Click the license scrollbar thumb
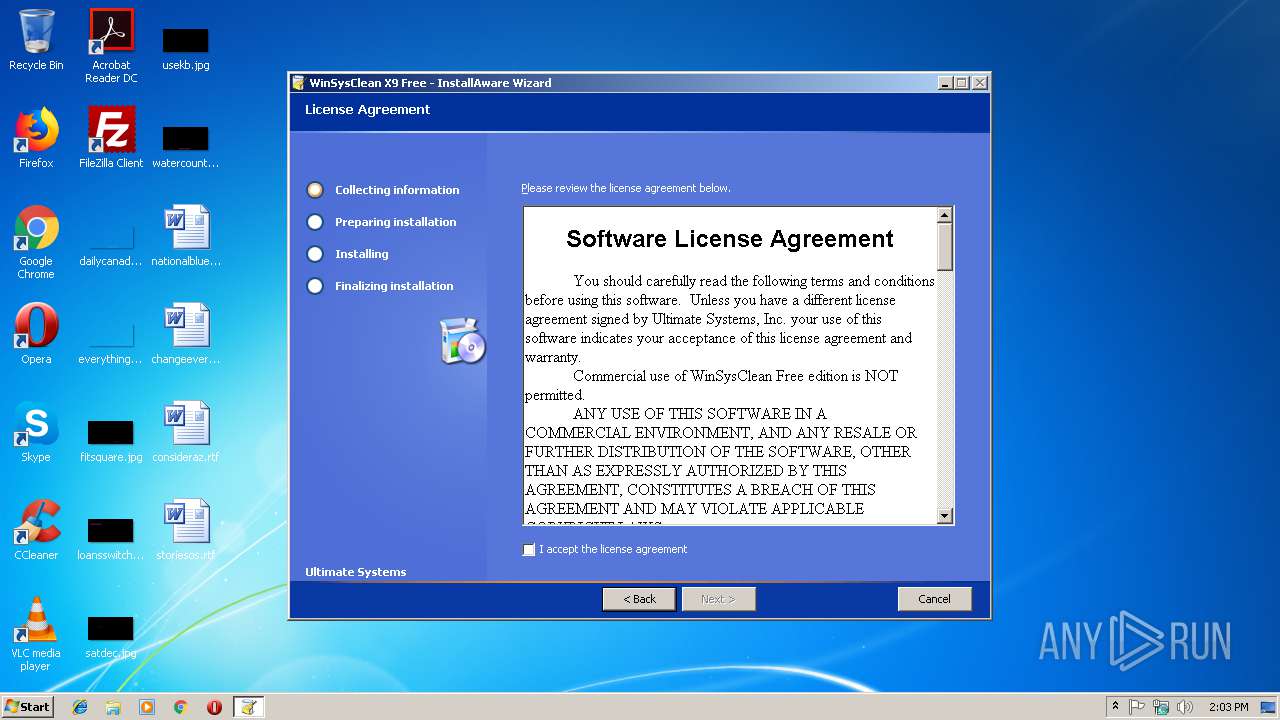 click(945, 246)
